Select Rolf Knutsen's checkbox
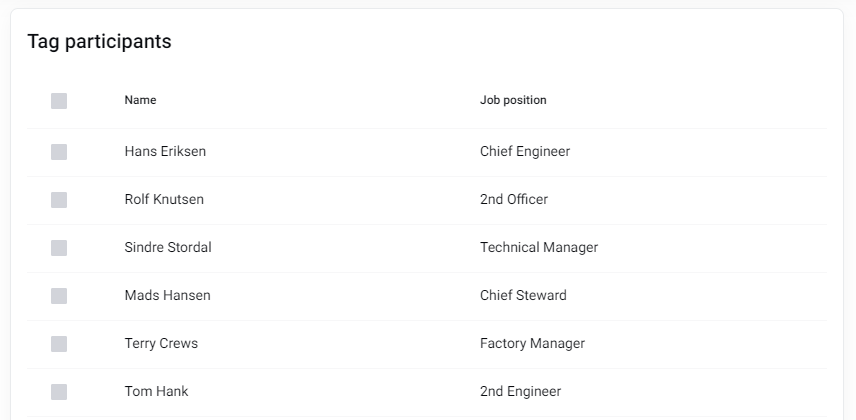The image size is (856, 420). [59, 200]
